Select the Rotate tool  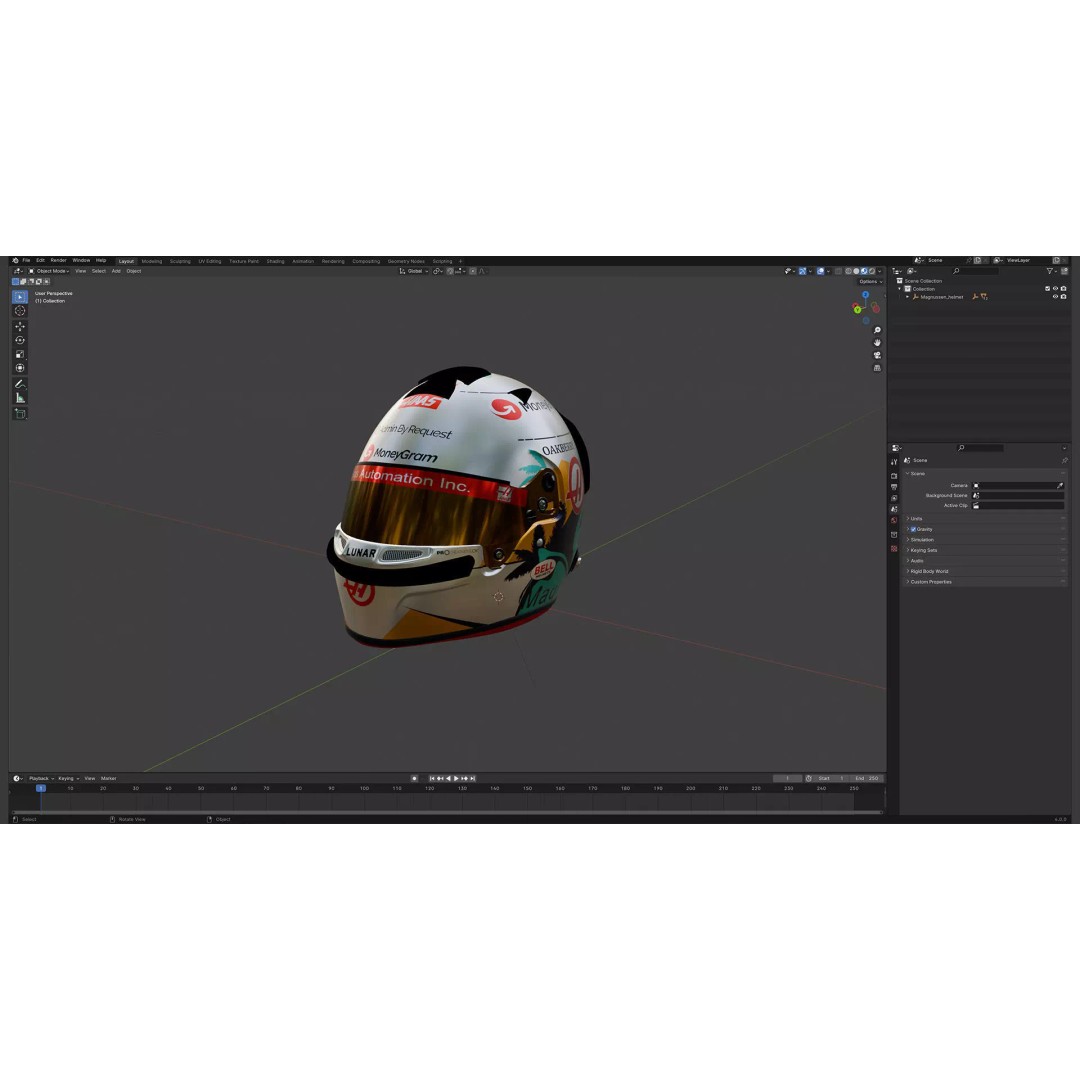point(20,340)
